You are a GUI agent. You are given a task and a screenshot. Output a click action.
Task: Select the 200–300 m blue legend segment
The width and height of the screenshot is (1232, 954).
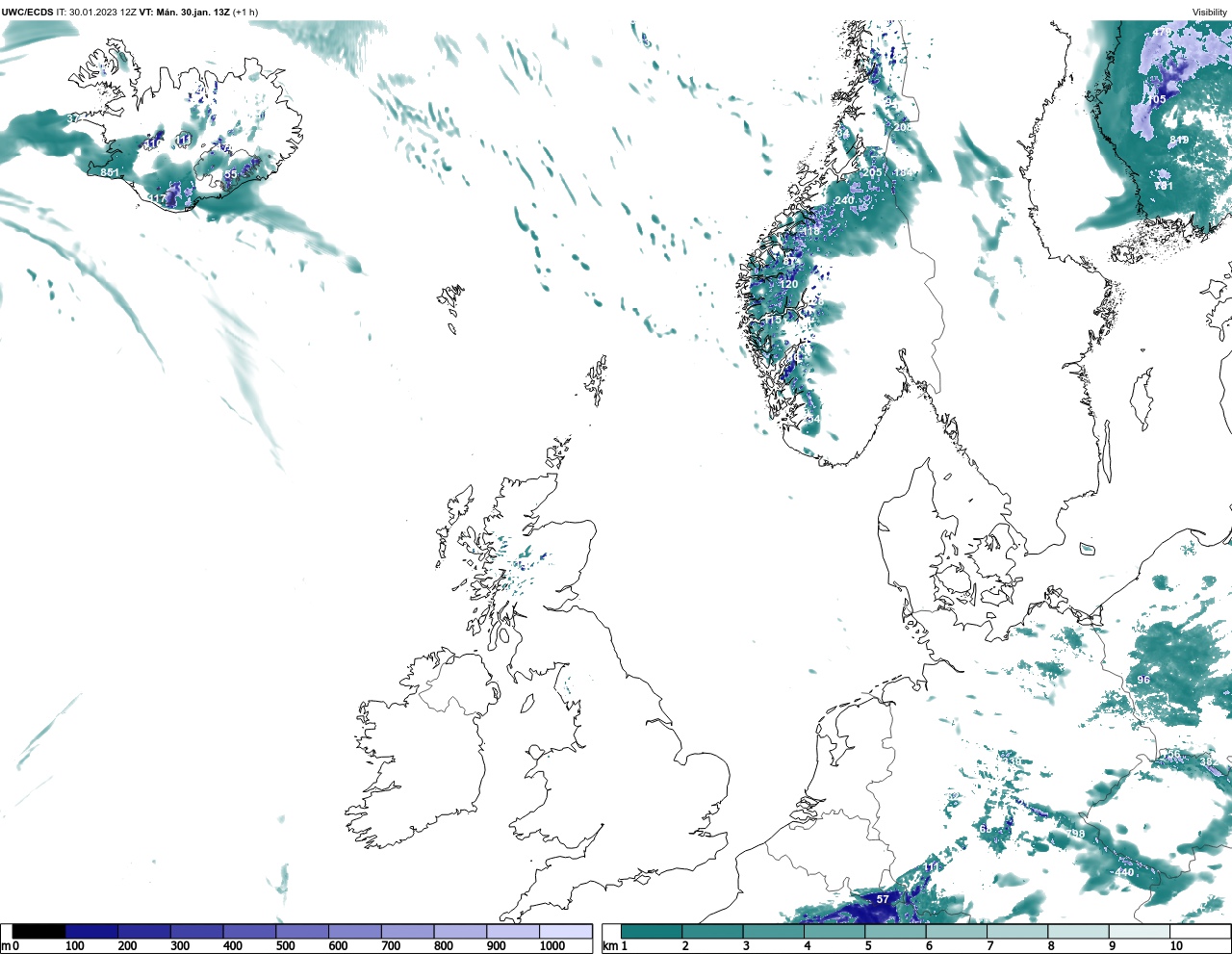point(144,931)
